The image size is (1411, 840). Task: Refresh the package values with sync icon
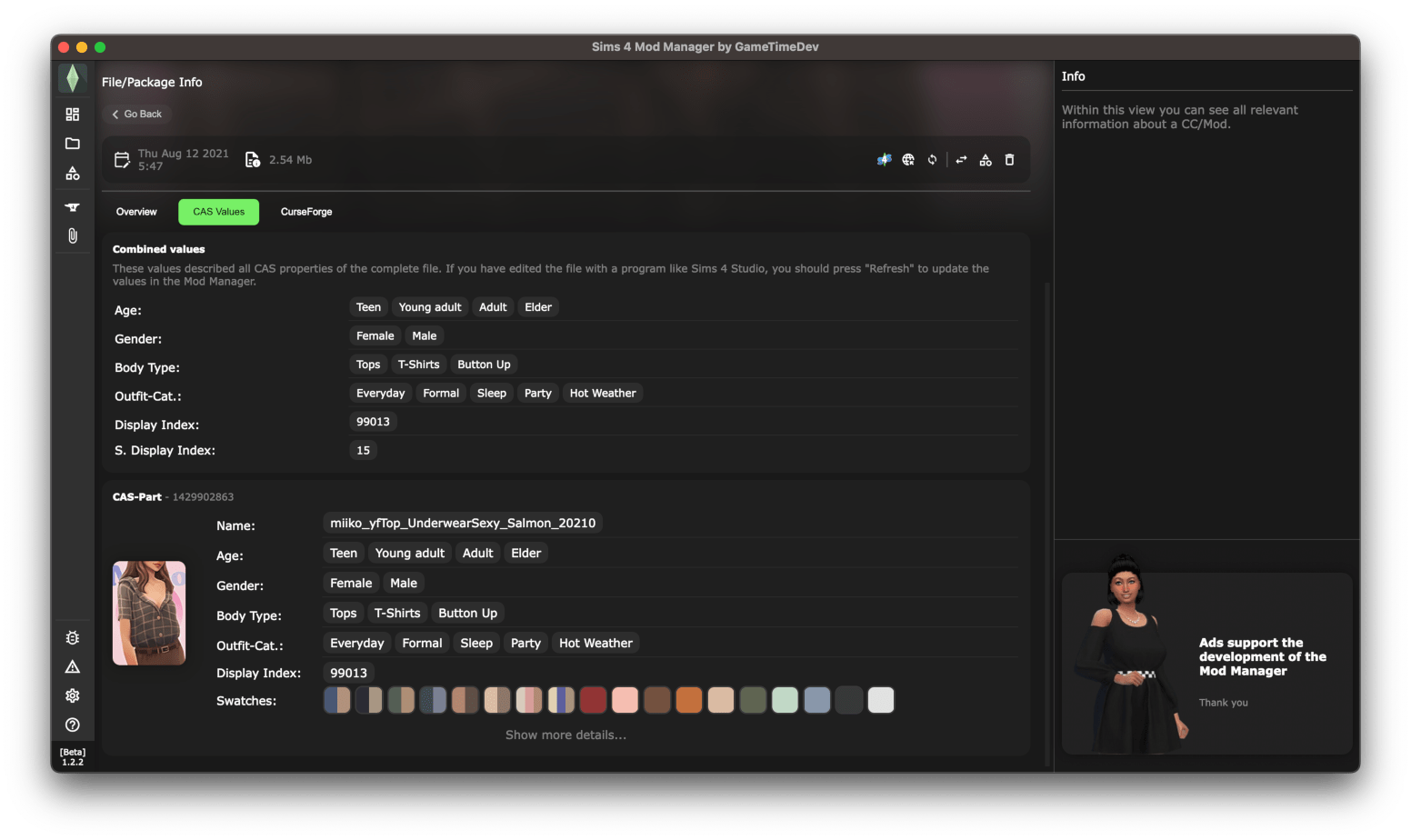pos(932,160)
